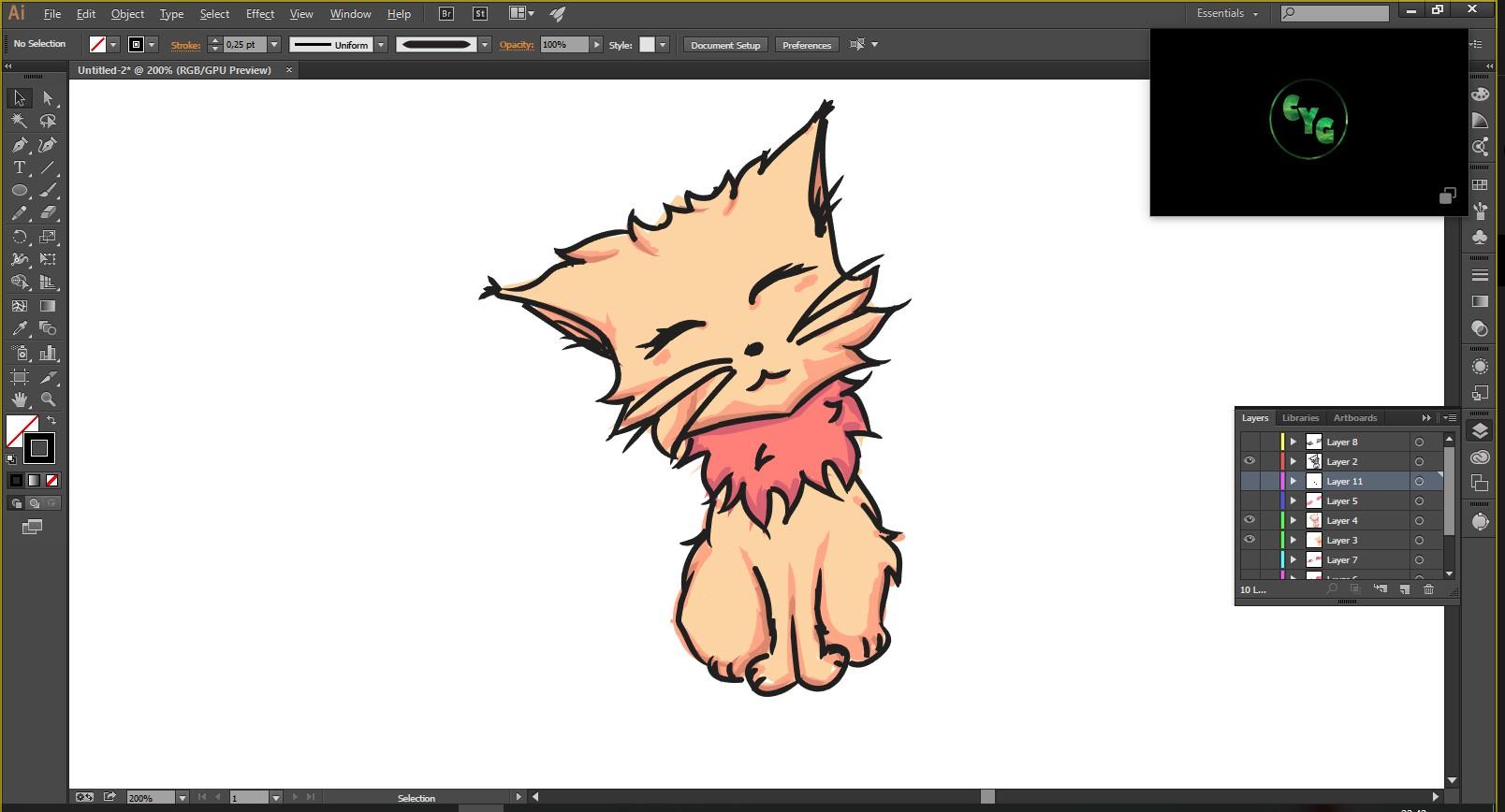The width and height of the screenshot is (1505, 812).
Task: Show Layer 7 visibility box
Action: pyautogui.click(x=1249, y=559)
